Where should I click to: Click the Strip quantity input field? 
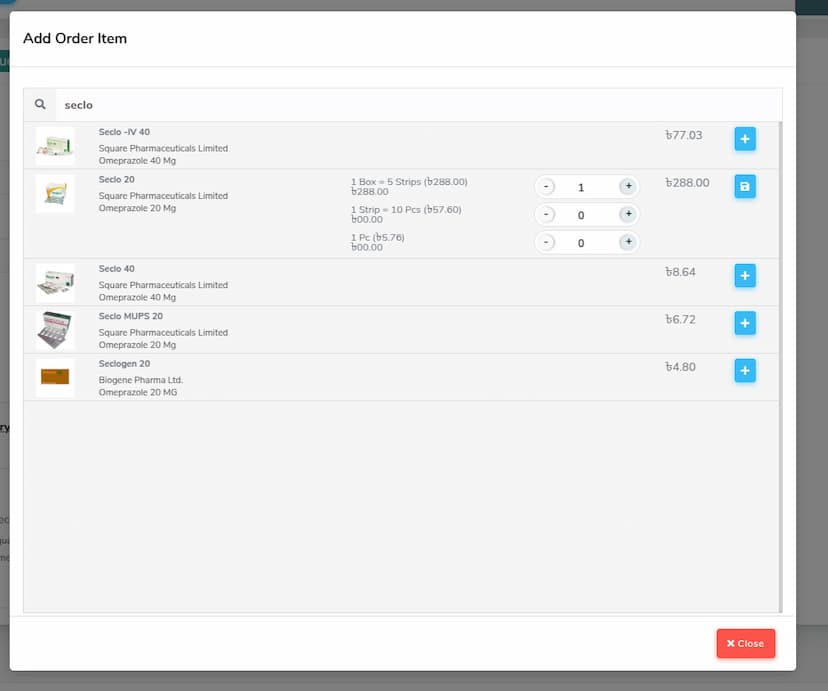click(586, 214)
